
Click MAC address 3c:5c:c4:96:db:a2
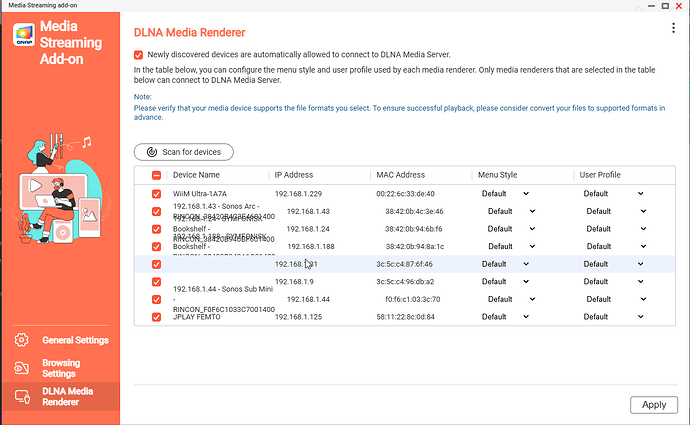point(405,282)
